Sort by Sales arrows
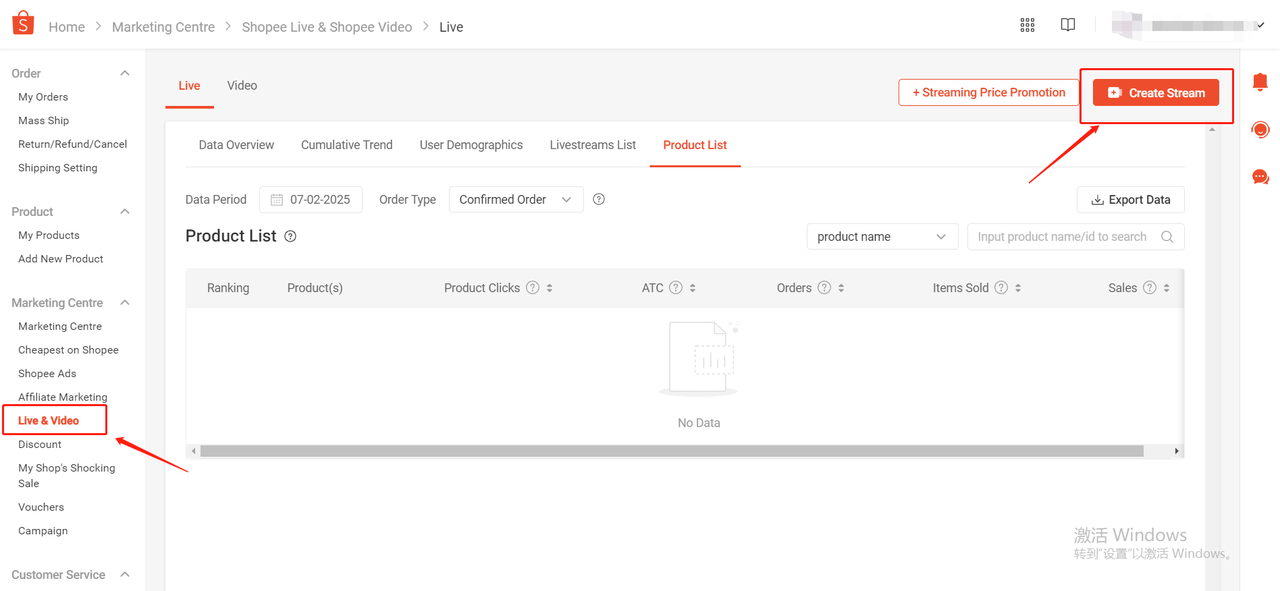1280x591 pixels. pos(1166,288)
